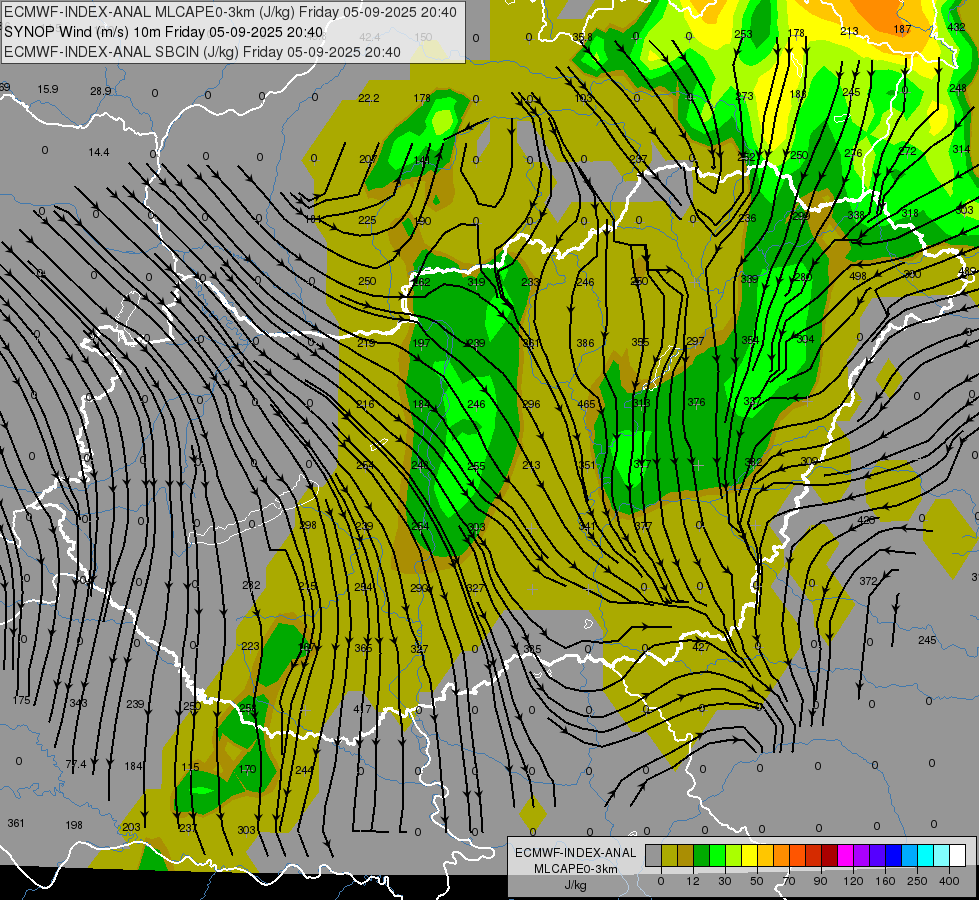The height and width of the screenshot is (900, 979).
Task: Click the map value '386'
Action: coord(585,343)
